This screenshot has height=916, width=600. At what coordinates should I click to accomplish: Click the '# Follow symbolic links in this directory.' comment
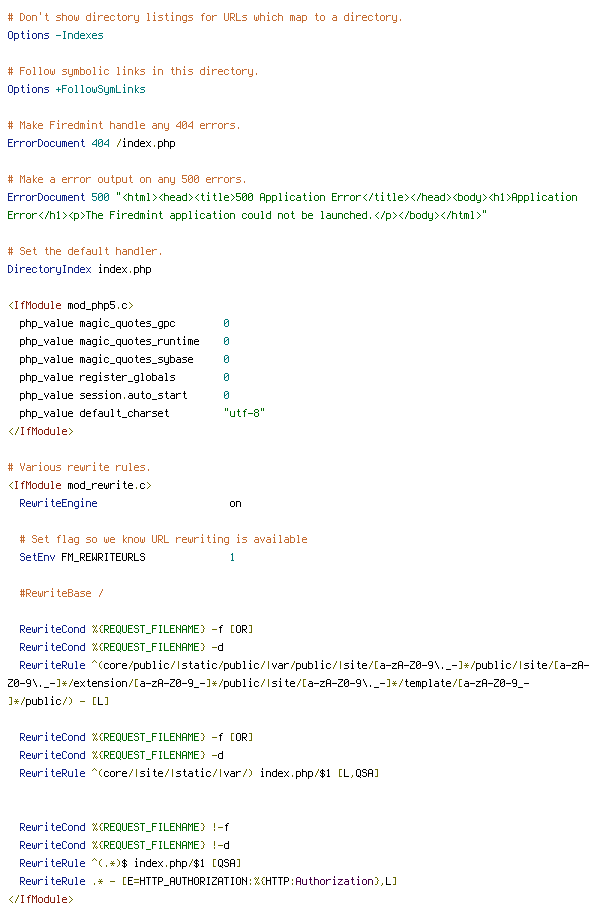coord(133,71)
